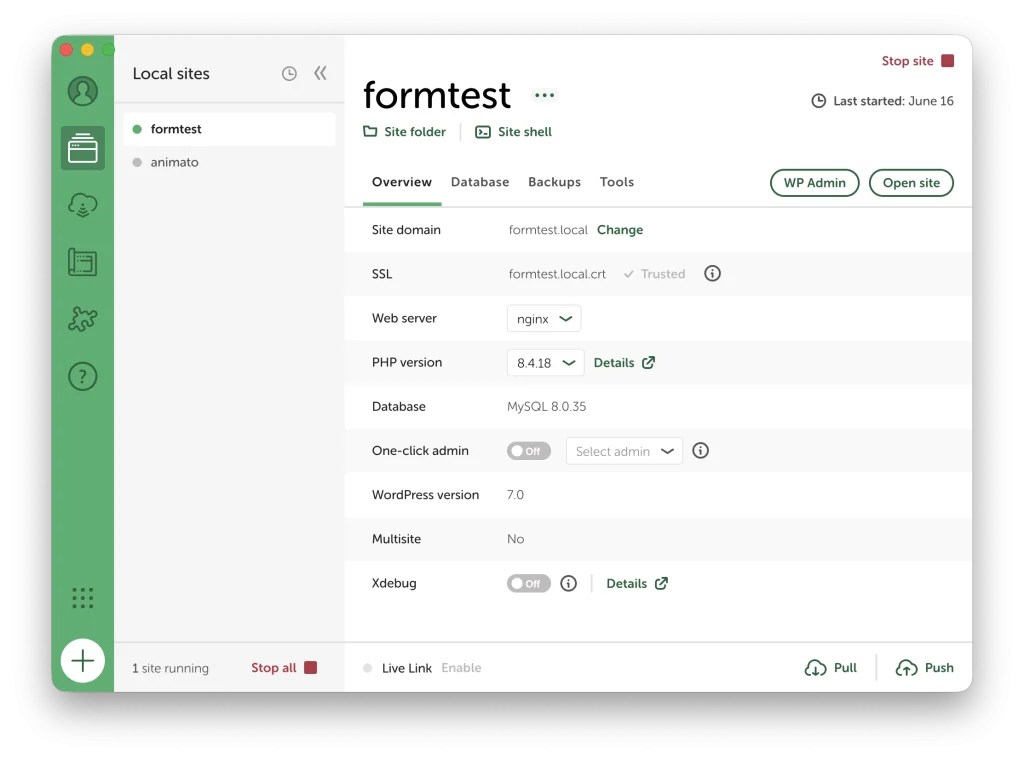
Task: Click One-click admin info icon
Action: pos(701,451)
